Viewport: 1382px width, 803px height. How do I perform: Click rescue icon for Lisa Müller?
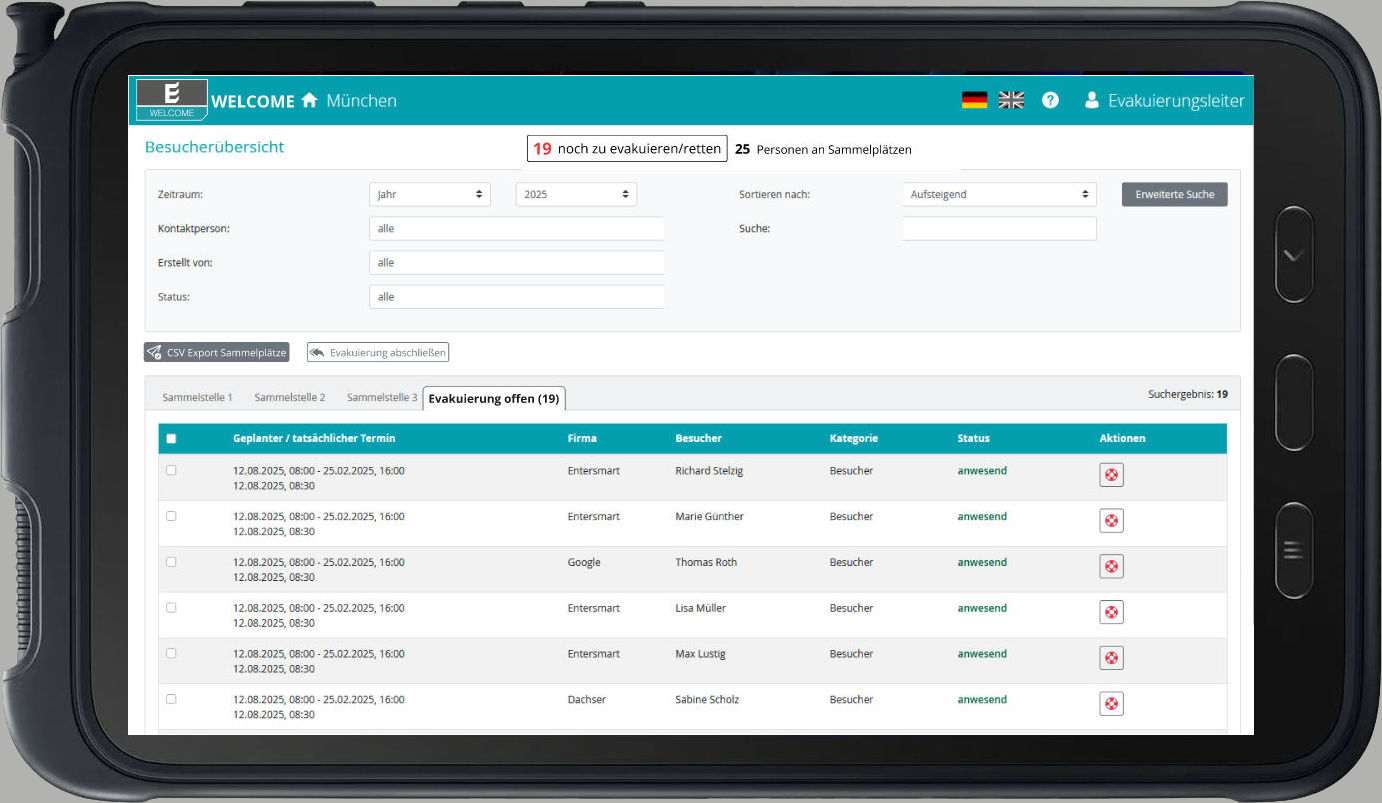(1111, 612)
